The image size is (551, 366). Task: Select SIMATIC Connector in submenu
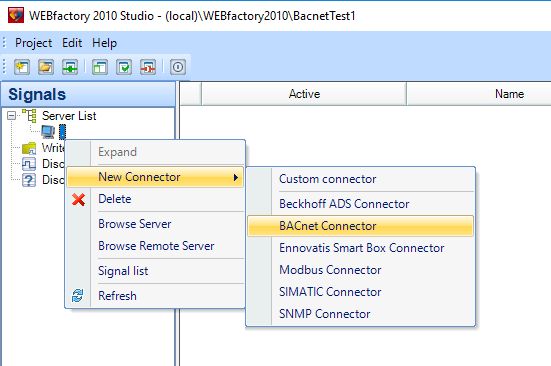pyautogui.click(x=361, y=292)
